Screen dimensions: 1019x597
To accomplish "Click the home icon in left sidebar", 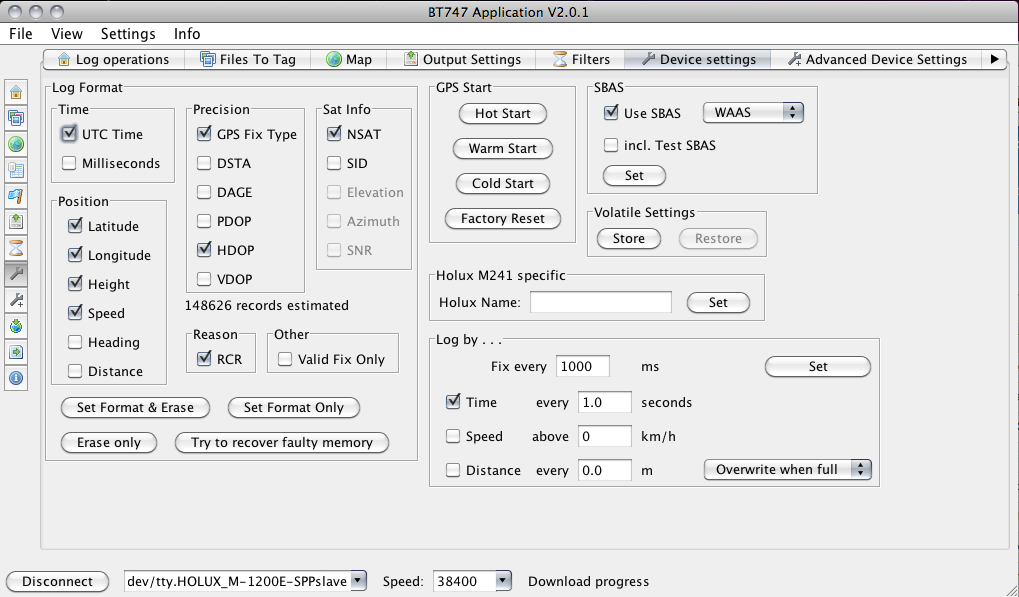I will [16, 92].
